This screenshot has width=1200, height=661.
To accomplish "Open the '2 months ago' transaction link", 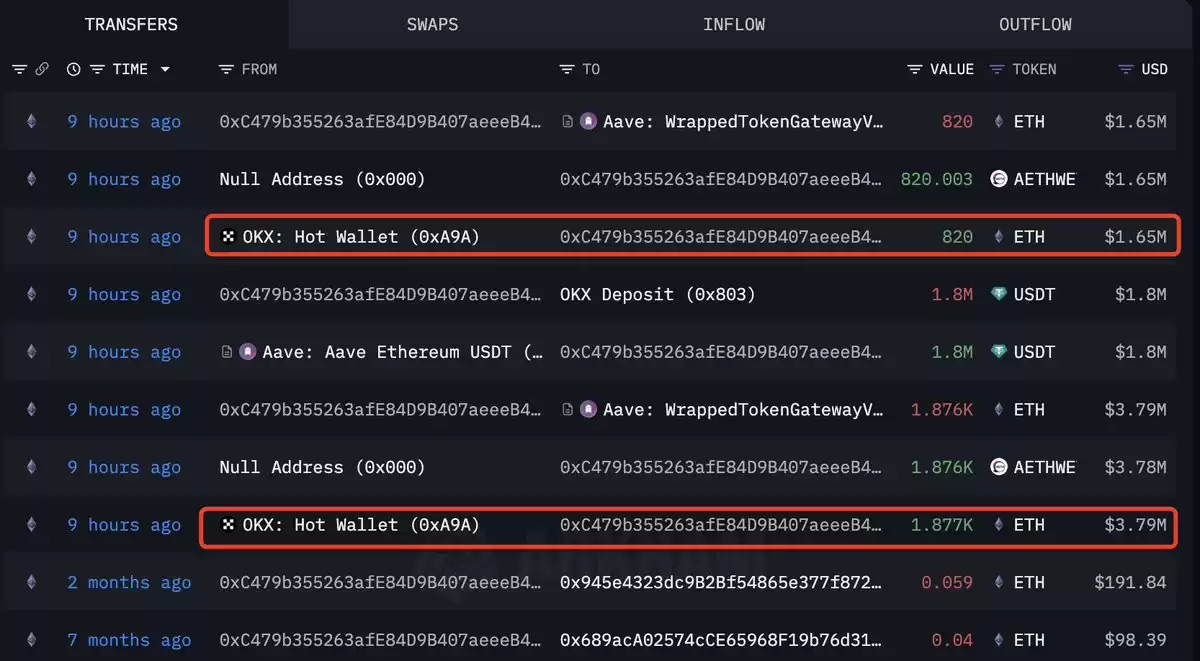I will pos(129,583).
